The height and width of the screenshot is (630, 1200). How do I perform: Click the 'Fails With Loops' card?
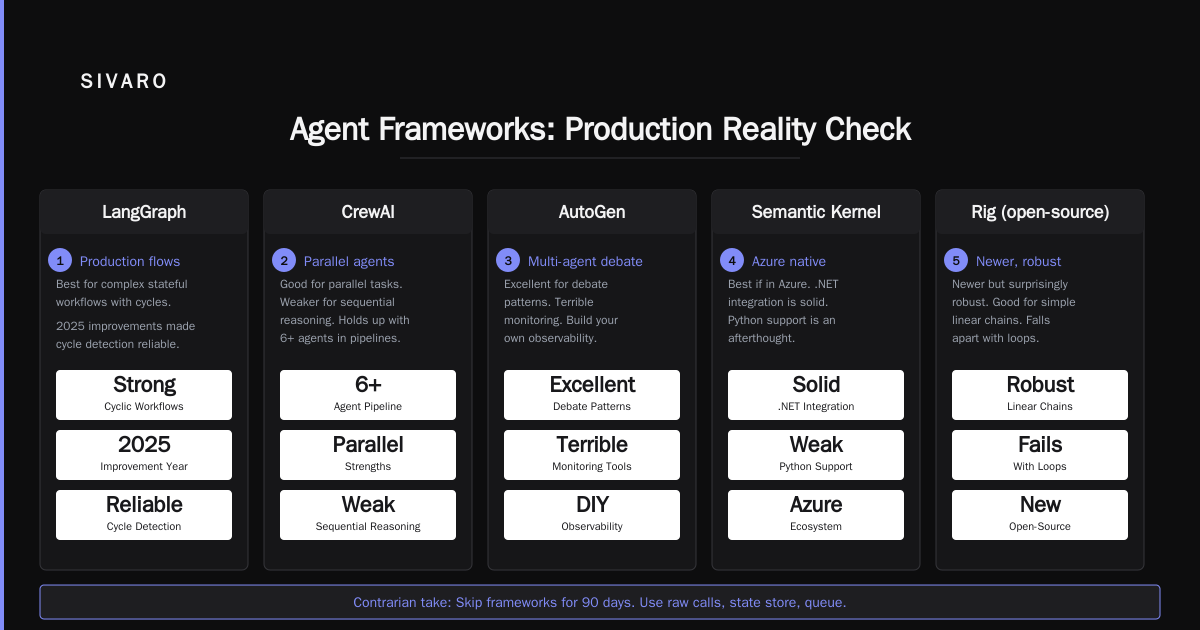click(x=1040, y=455)
